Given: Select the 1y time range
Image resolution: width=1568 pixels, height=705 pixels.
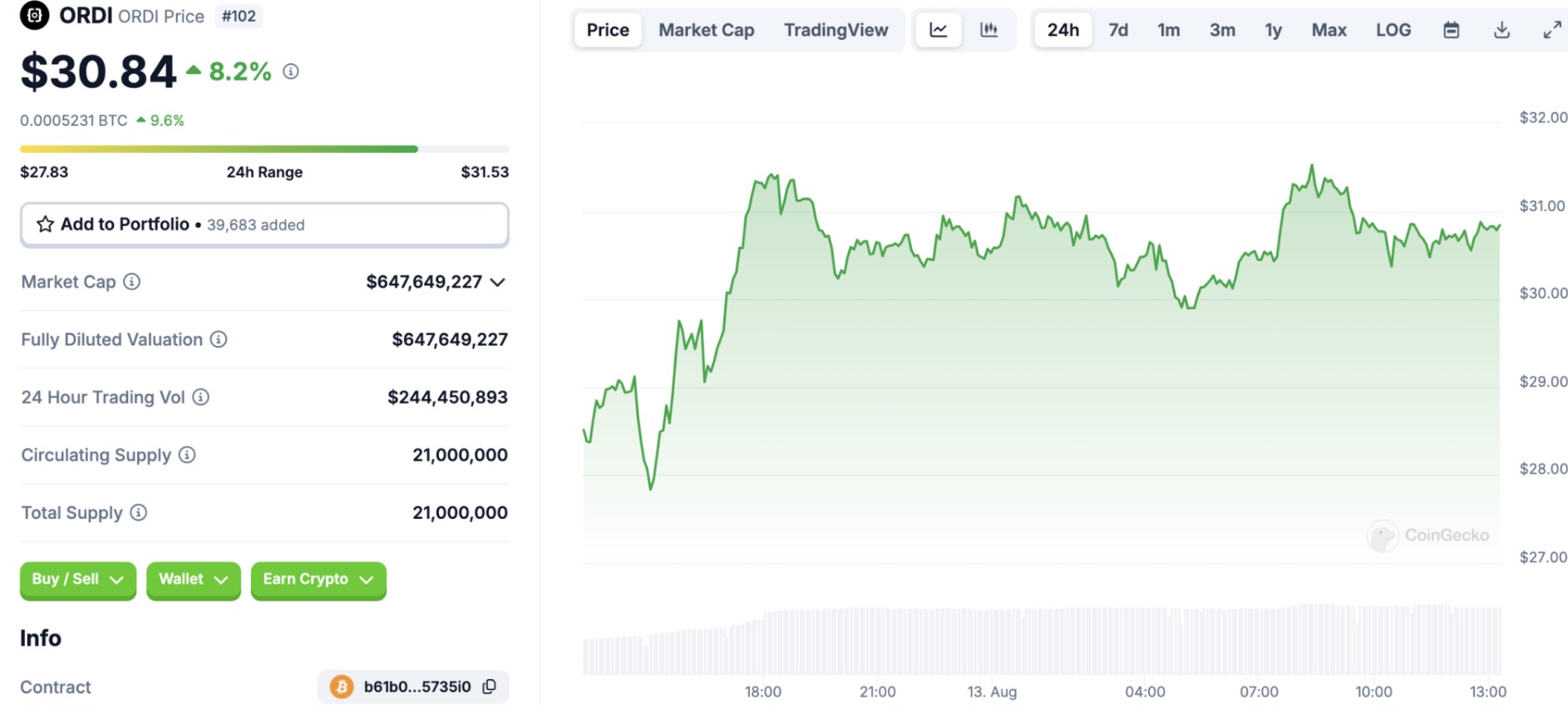Looking at the screenshot, I should click(x=1274, y=30).
